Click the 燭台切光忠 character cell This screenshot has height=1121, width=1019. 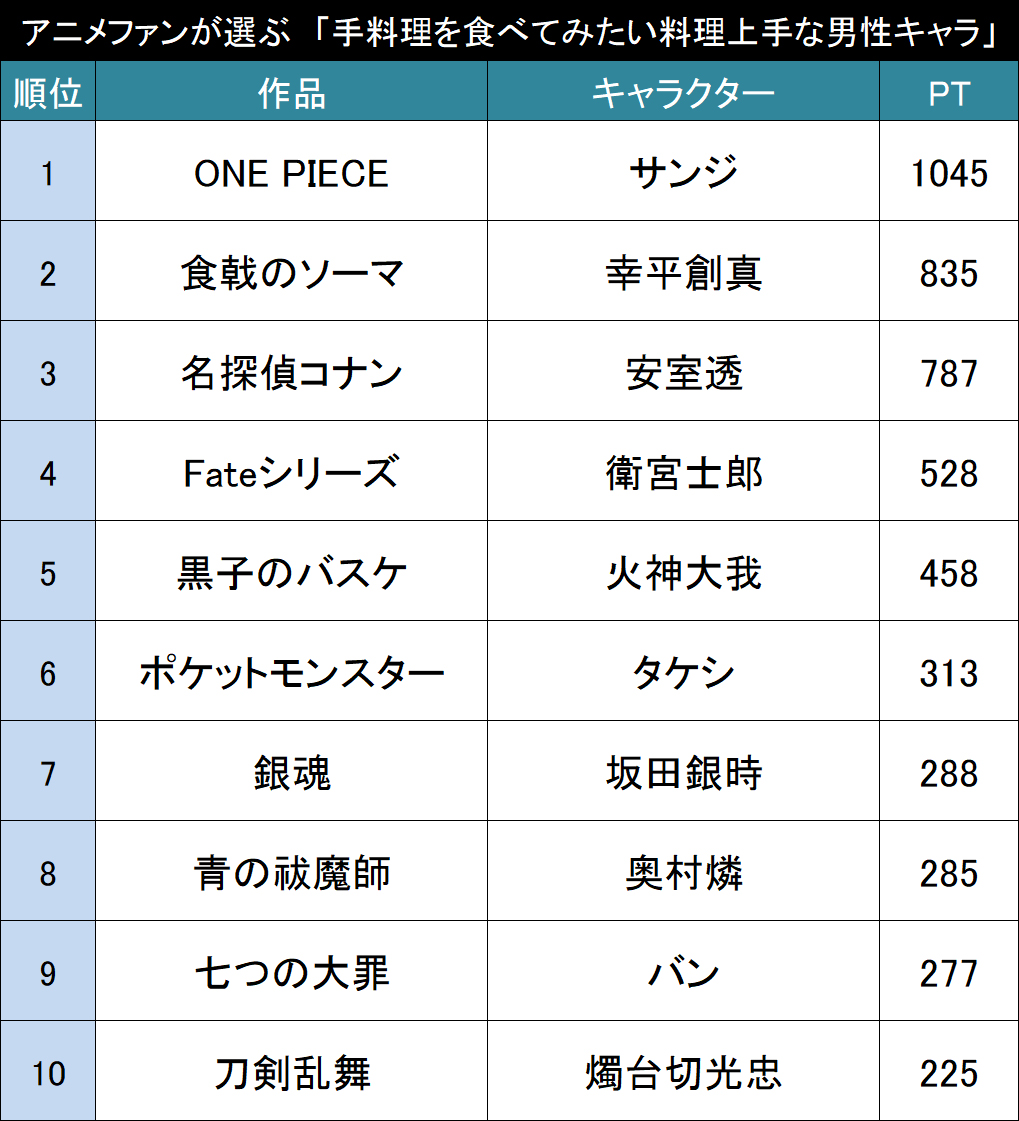(684, 1071)
